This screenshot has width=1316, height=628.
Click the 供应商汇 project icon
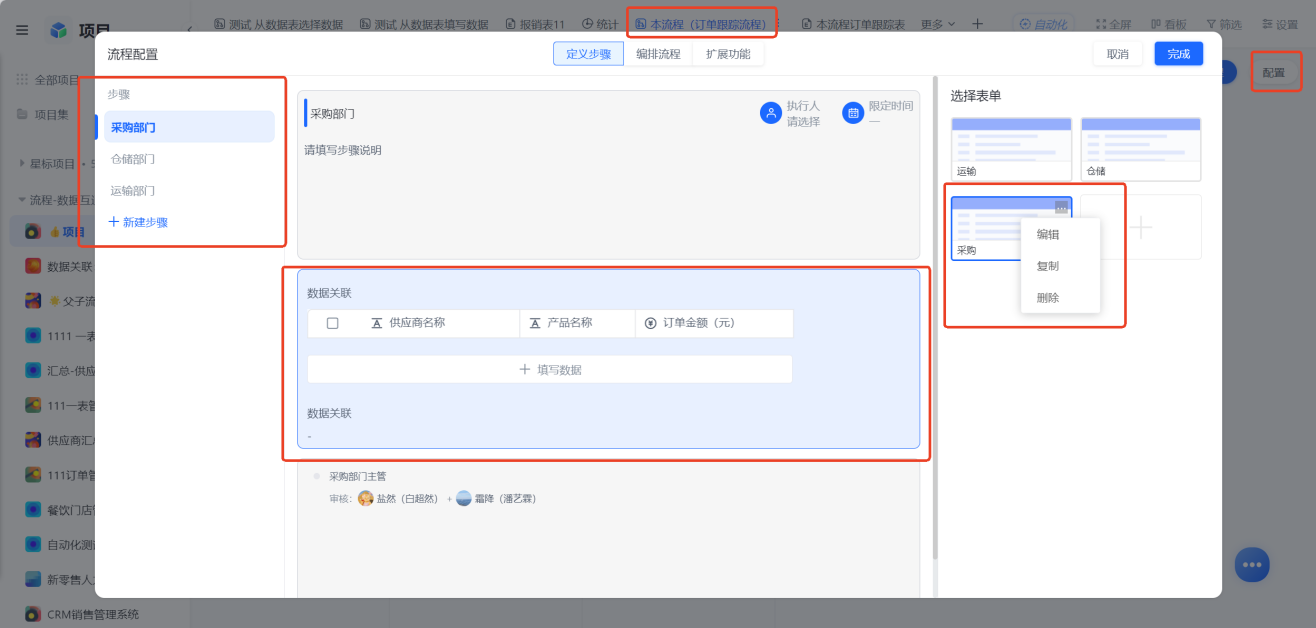(33, 440)
